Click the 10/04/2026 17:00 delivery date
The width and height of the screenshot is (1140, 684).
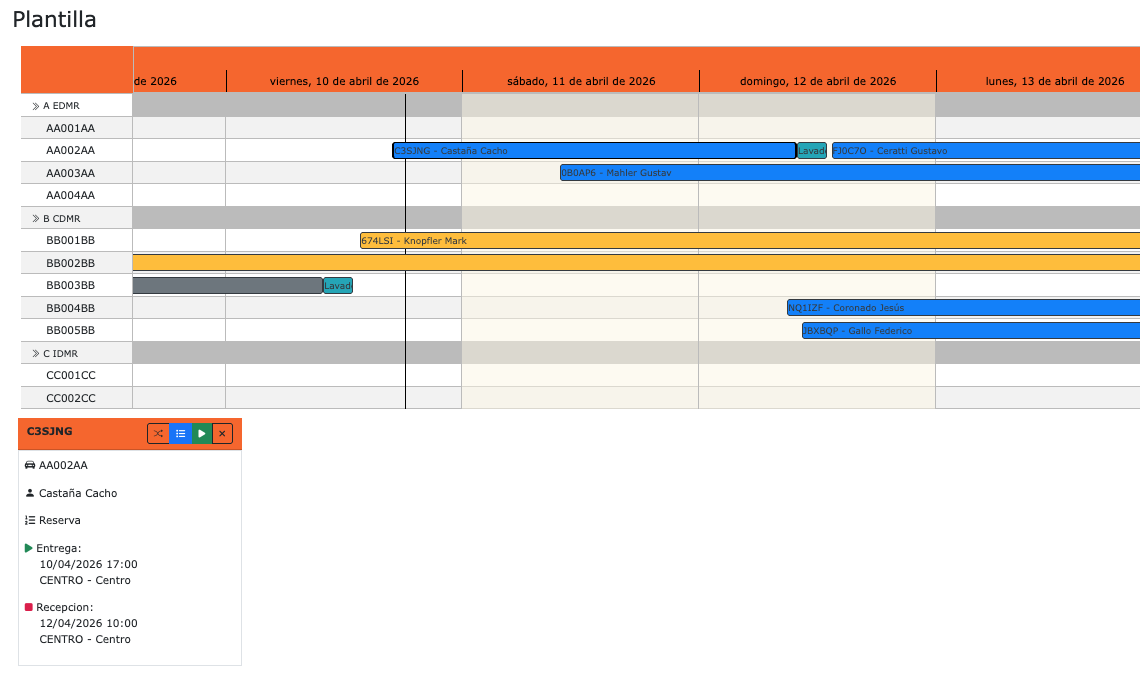(x=89, y=564)
